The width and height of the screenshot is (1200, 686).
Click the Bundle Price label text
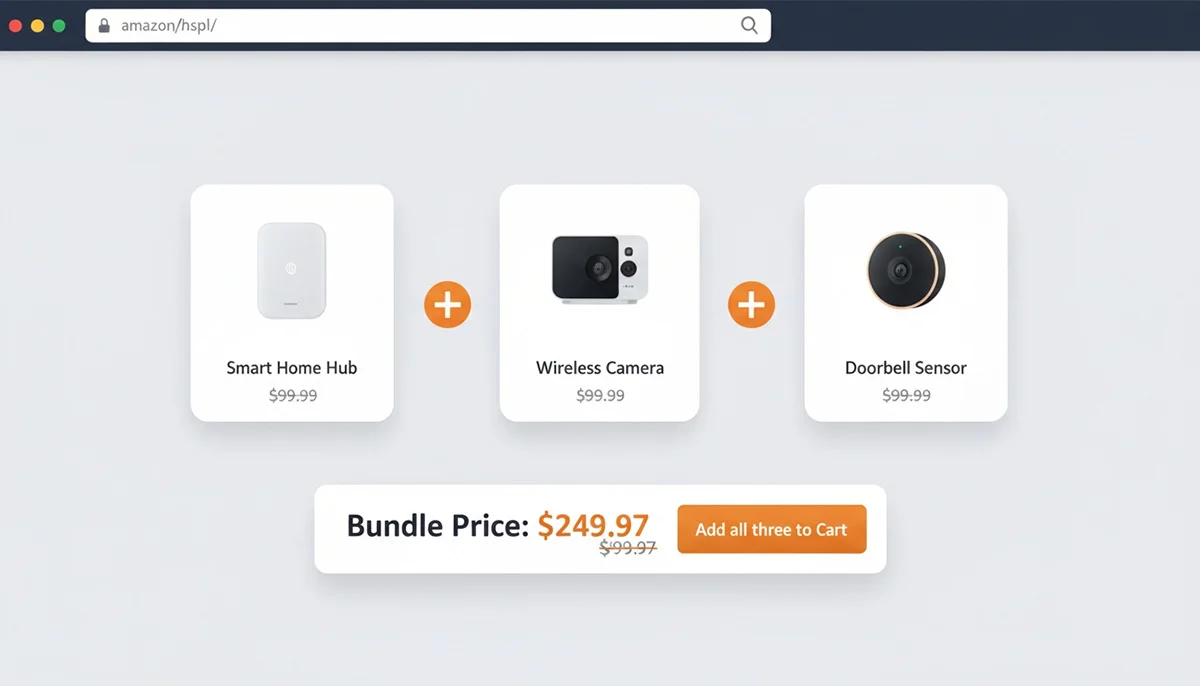point(438,526)
